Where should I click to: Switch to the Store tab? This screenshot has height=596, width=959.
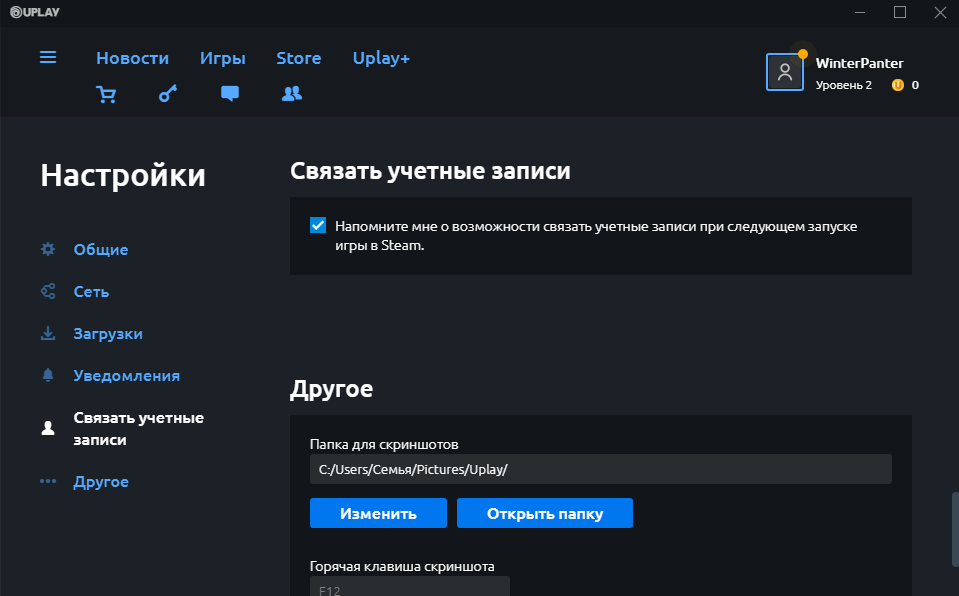pos(298,58)
